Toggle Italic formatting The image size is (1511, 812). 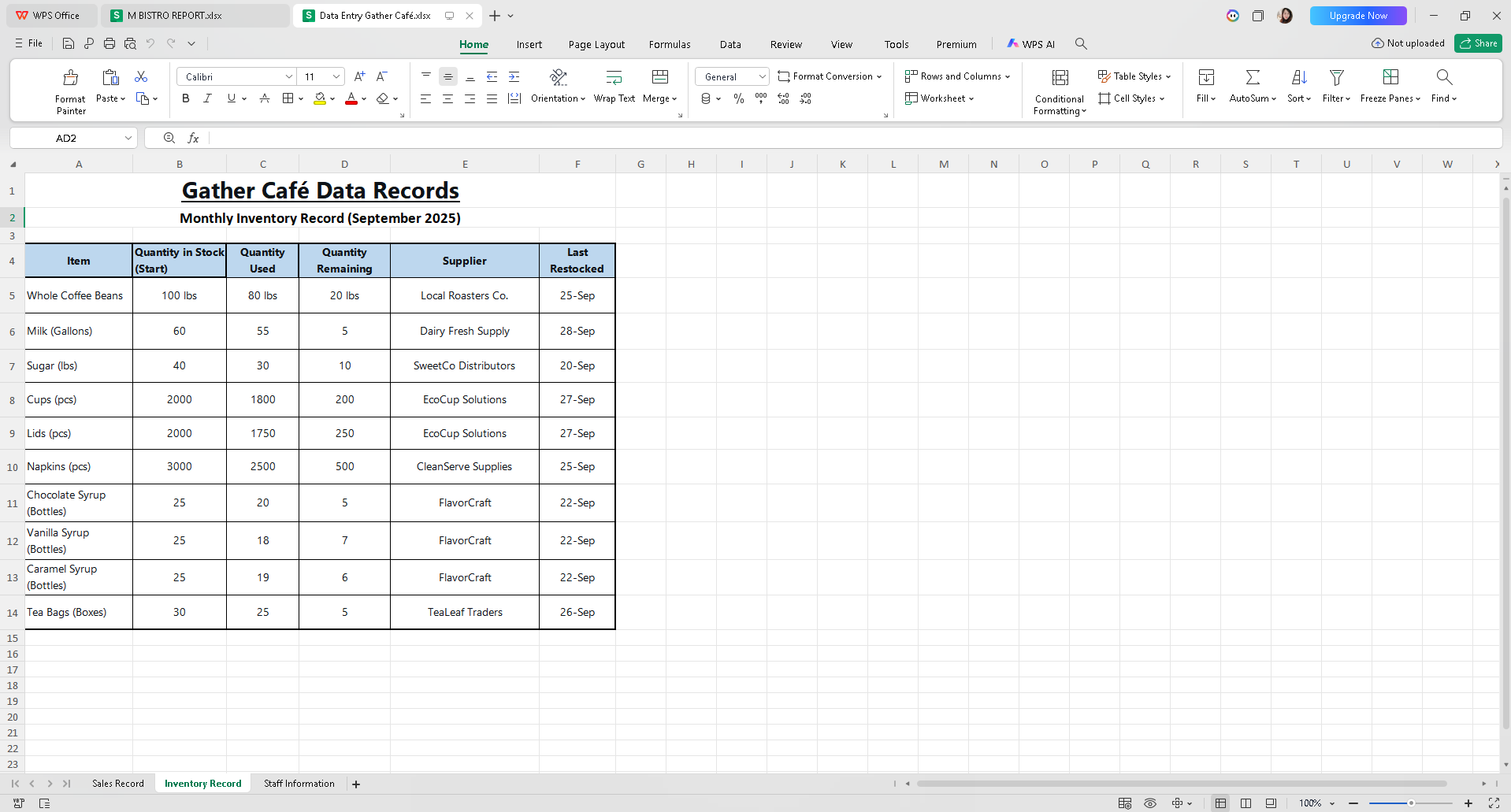[x=208, y=98]
